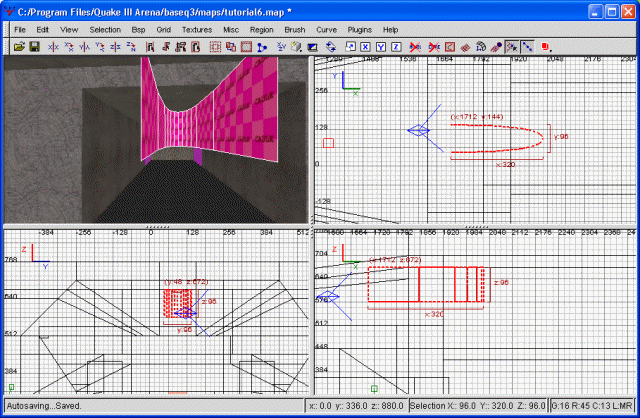The height and width of the screenshot is (418, 640).
Task: Click the free scale icon
Action: (x=350, y=47)
